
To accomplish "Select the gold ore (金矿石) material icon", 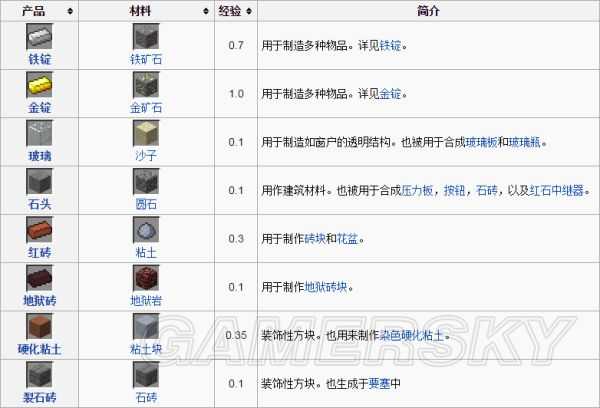I will click(x=146, y=85).
